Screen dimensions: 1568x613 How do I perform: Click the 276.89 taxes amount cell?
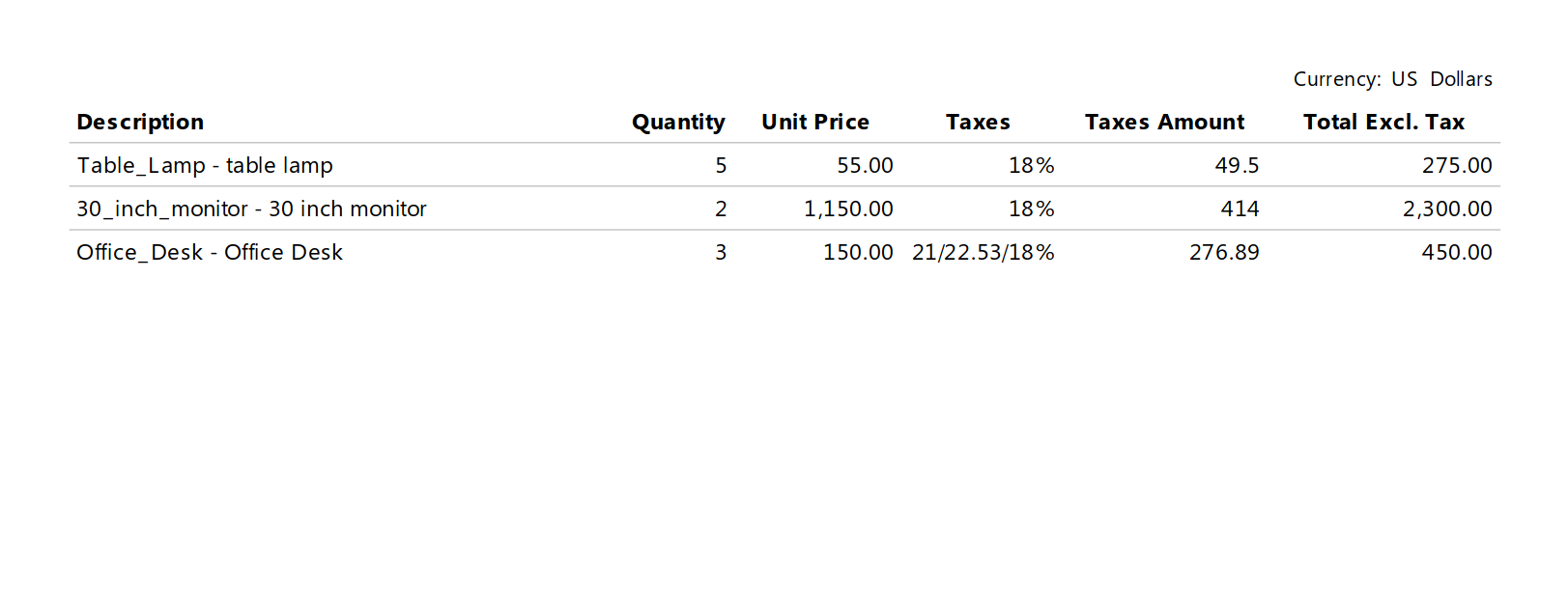[x=1224, y=253]
